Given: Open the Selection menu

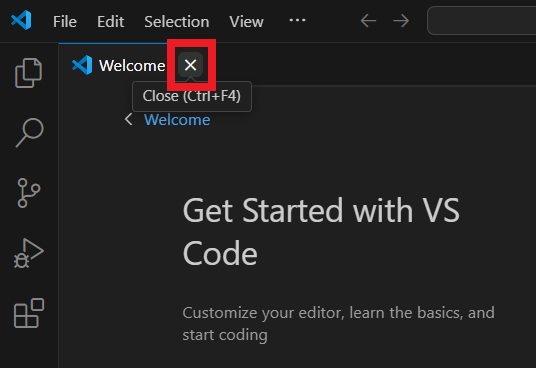Looking at the screenshot, I should point(176,22).
